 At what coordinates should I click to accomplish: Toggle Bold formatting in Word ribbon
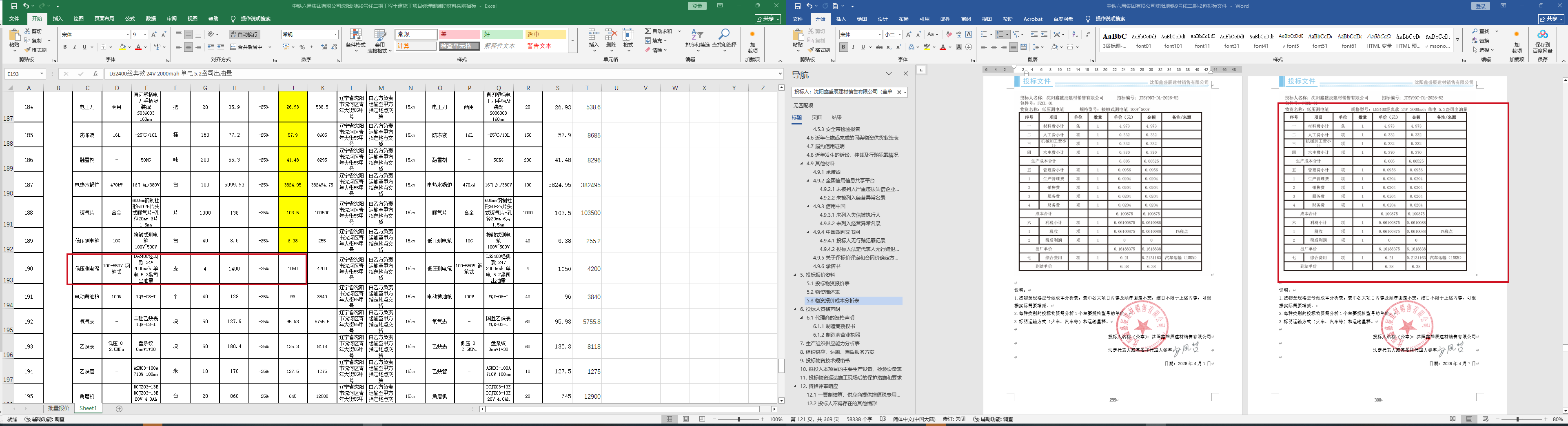(x=843, y=47)
